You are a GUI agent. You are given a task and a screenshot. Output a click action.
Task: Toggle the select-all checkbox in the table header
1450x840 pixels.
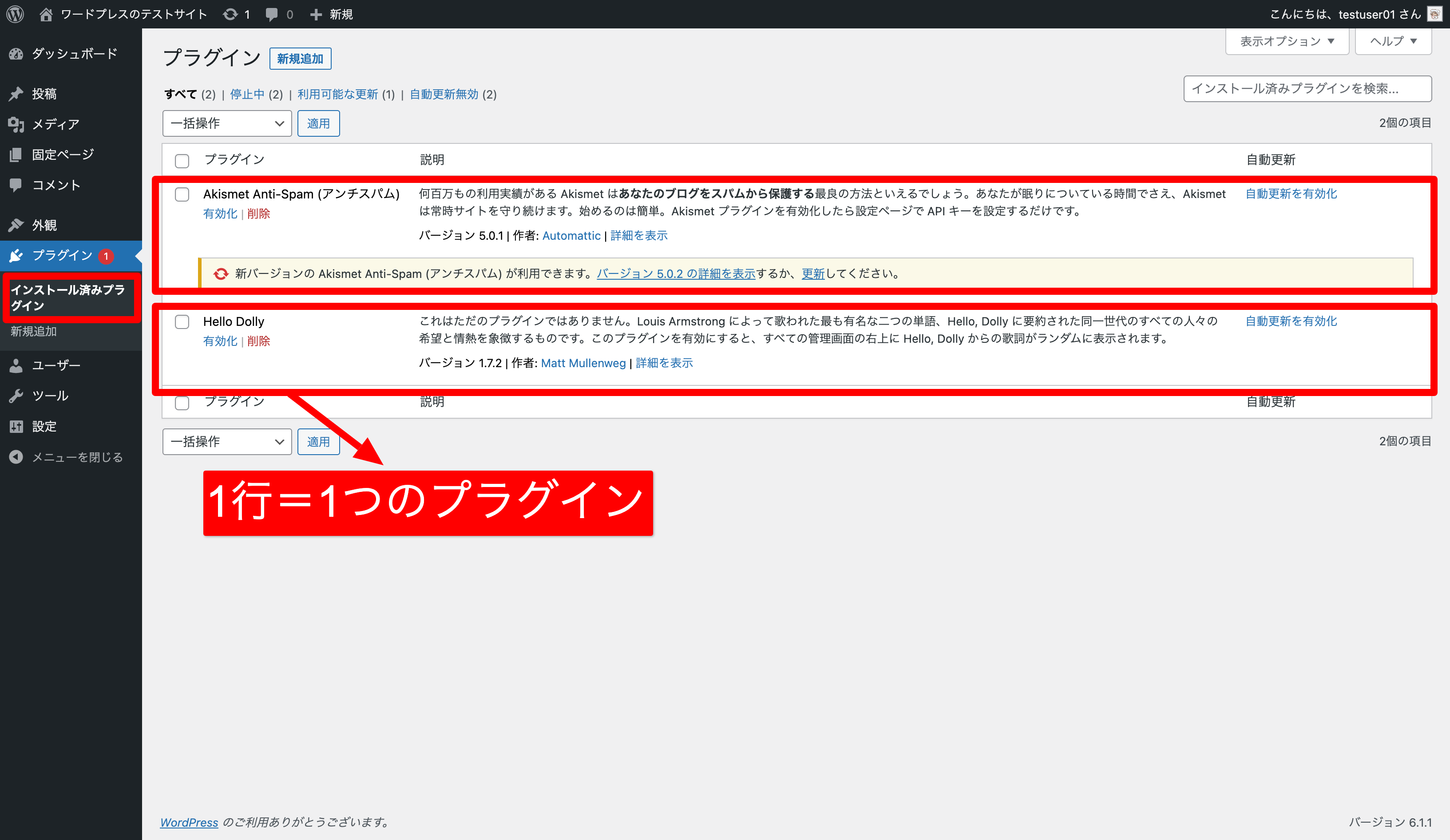coord(182,161)
